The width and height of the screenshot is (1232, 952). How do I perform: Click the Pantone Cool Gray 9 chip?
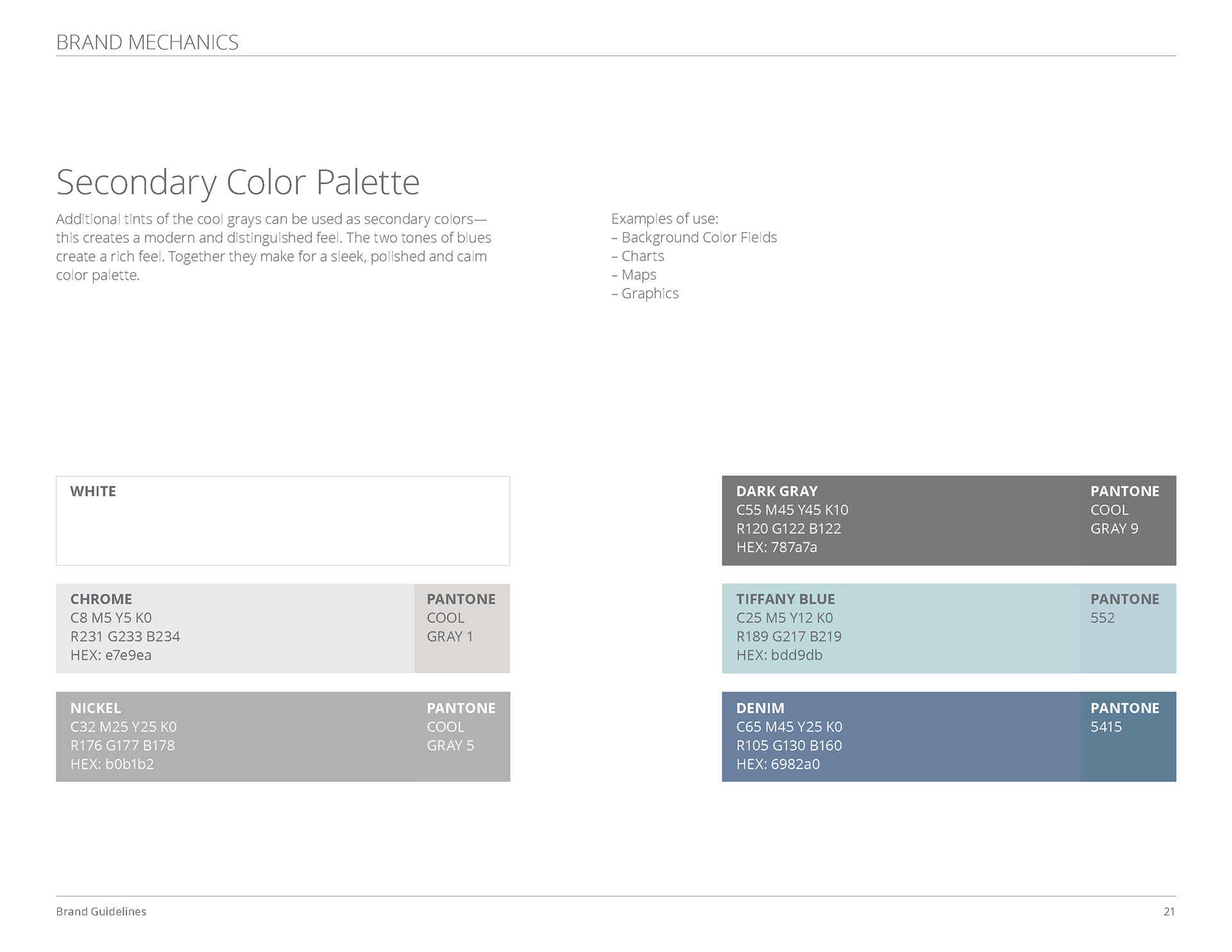point(1127,520)
